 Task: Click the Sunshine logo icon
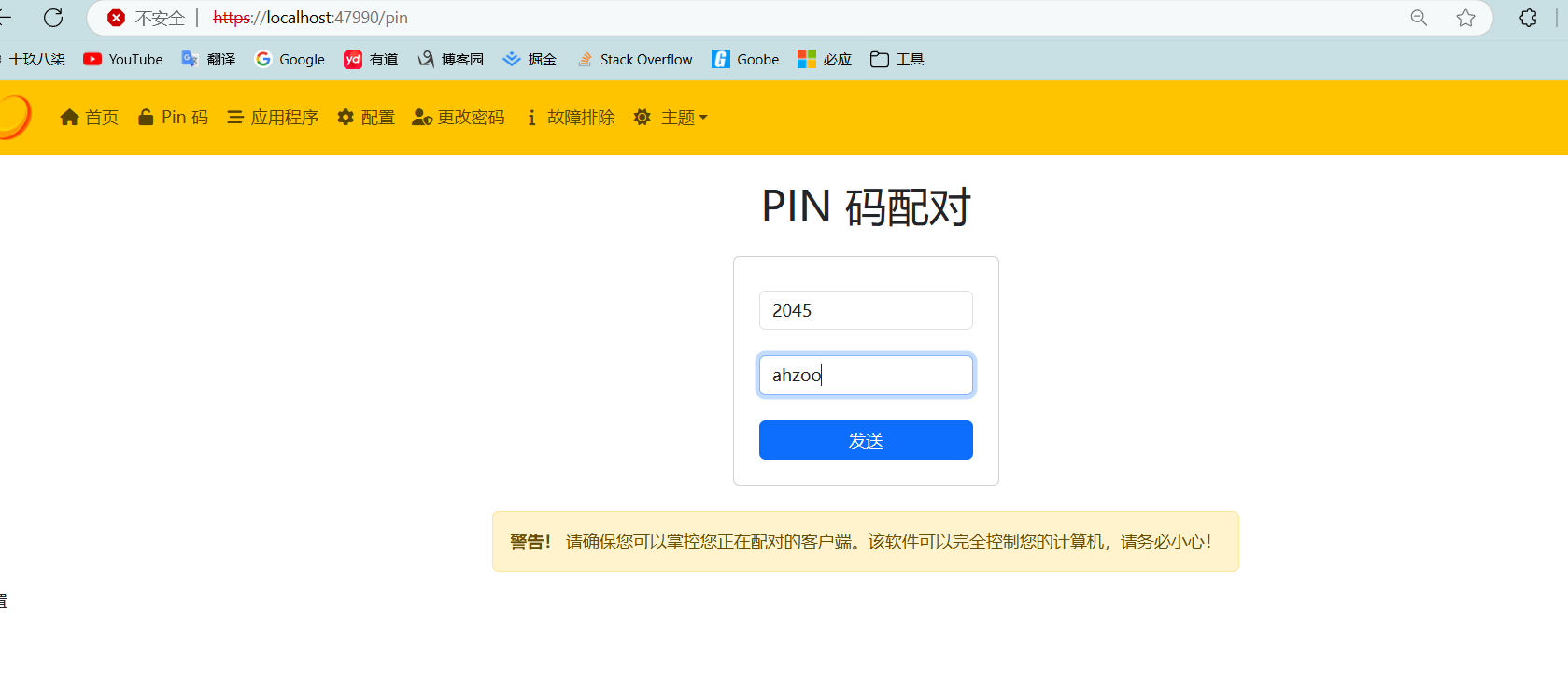point(14,118)
